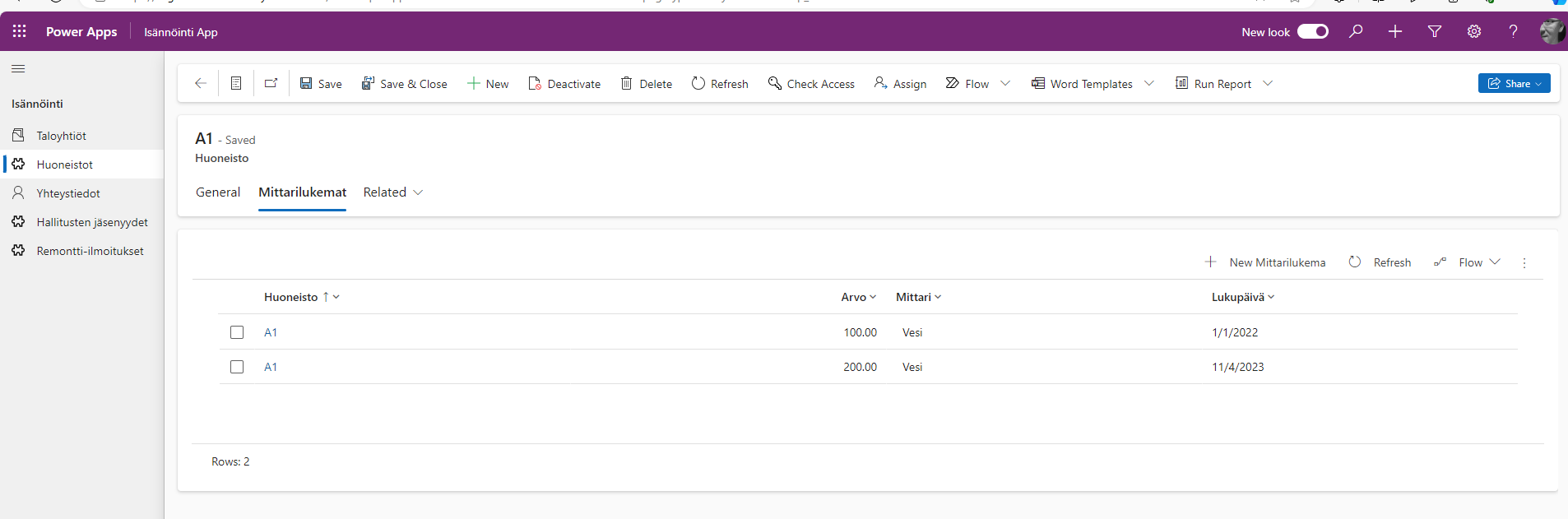
Task: Open the Related tab dropdown
Action: pyautogui.click(x=393, y=192)
